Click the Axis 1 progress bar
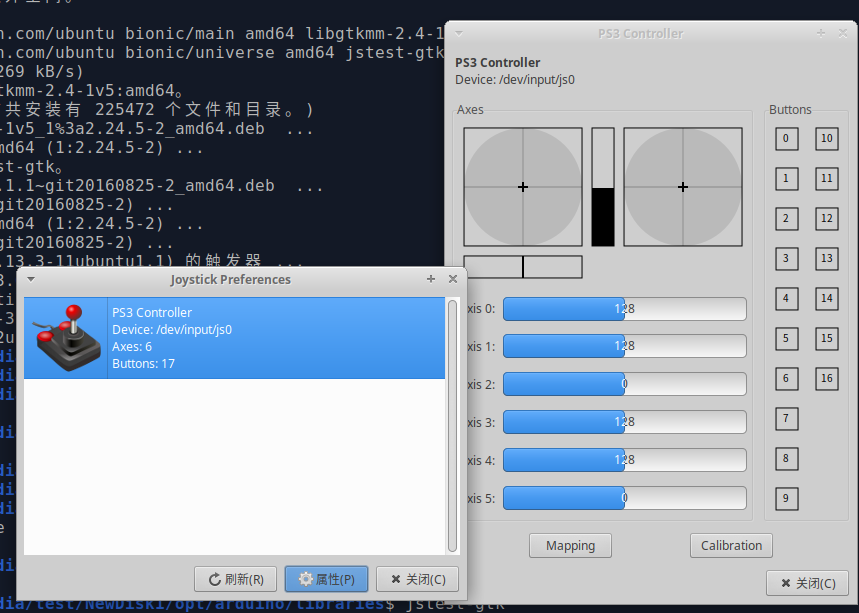 click(x=625, y=346)
